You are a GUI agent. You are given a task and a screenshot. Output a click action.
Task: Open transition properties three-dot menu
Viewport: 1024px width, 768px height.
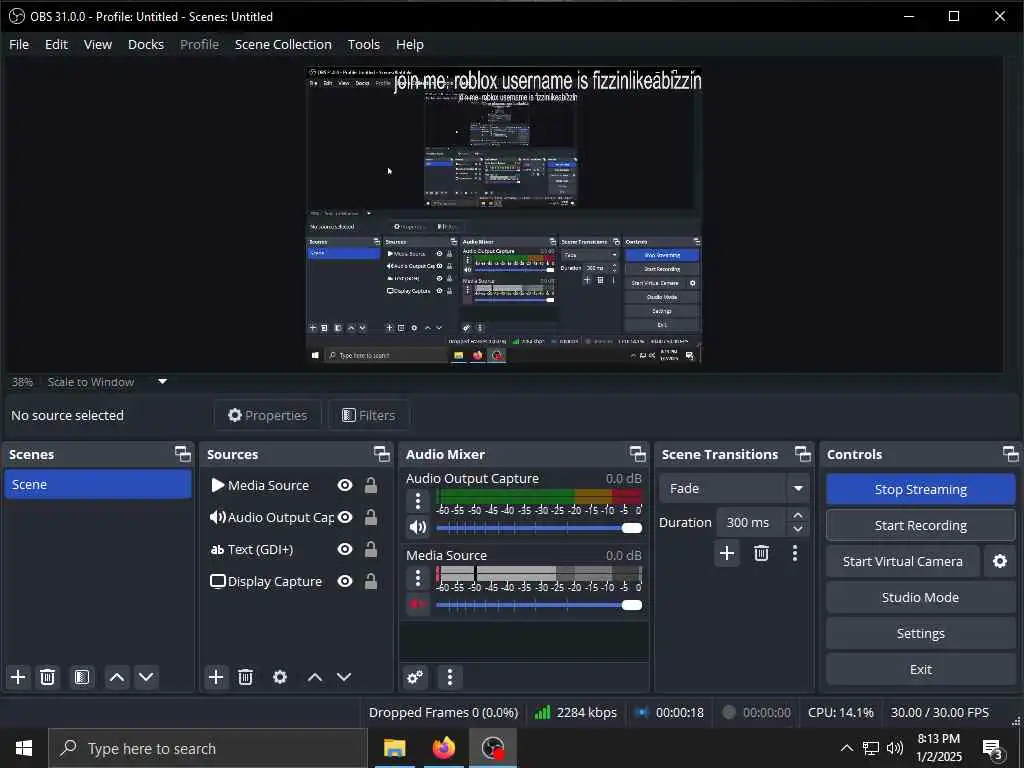(795, 553)
